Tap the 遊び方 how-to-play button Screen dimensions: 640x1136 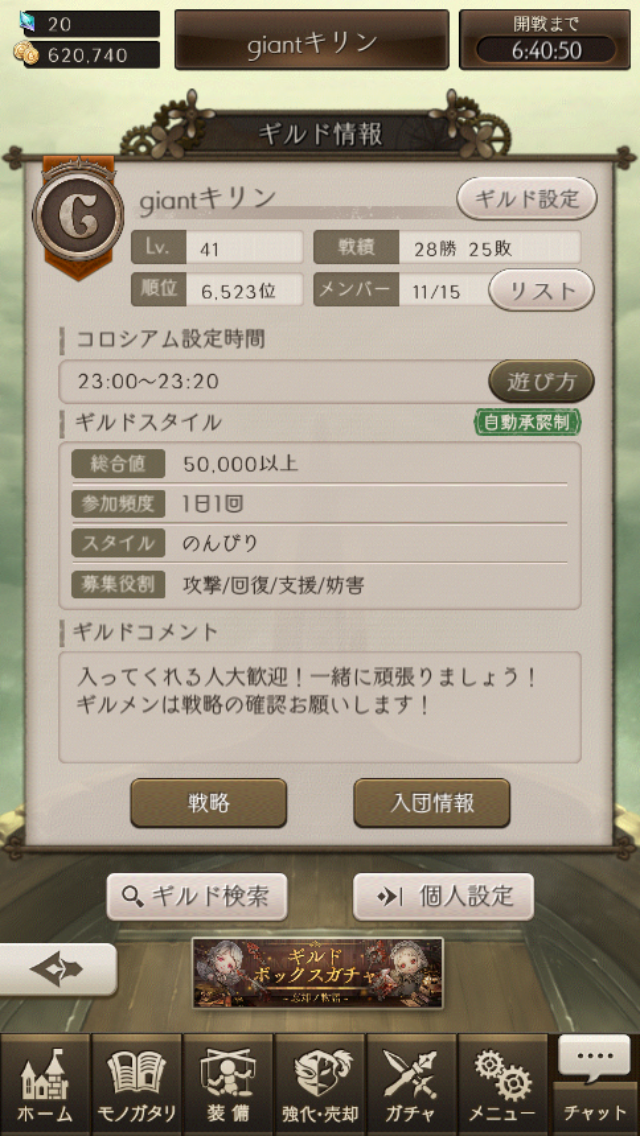point(541,381)
